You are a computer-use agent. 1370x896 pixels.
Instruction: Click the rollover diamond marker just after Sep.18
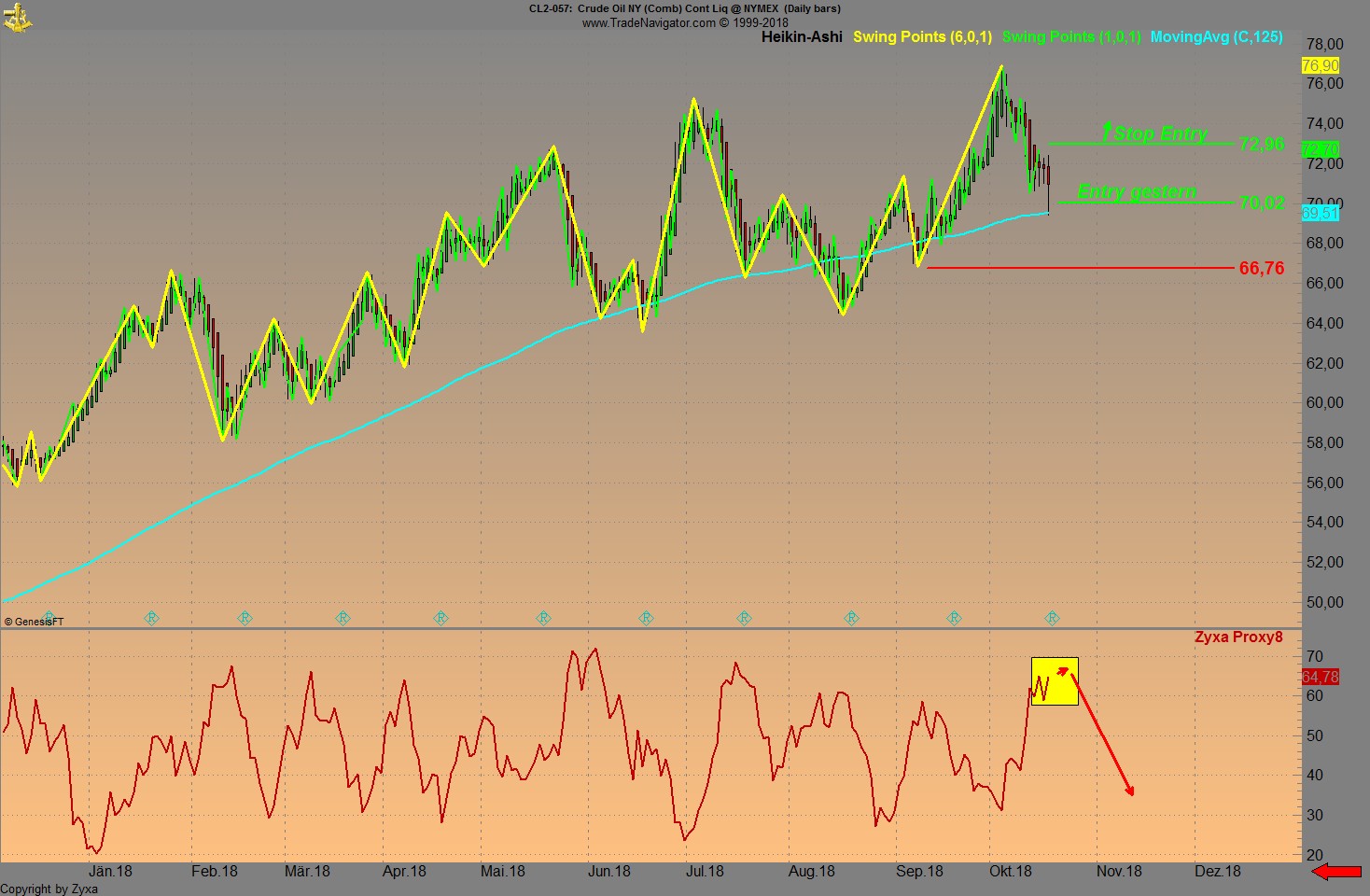(x=954, y=618)
